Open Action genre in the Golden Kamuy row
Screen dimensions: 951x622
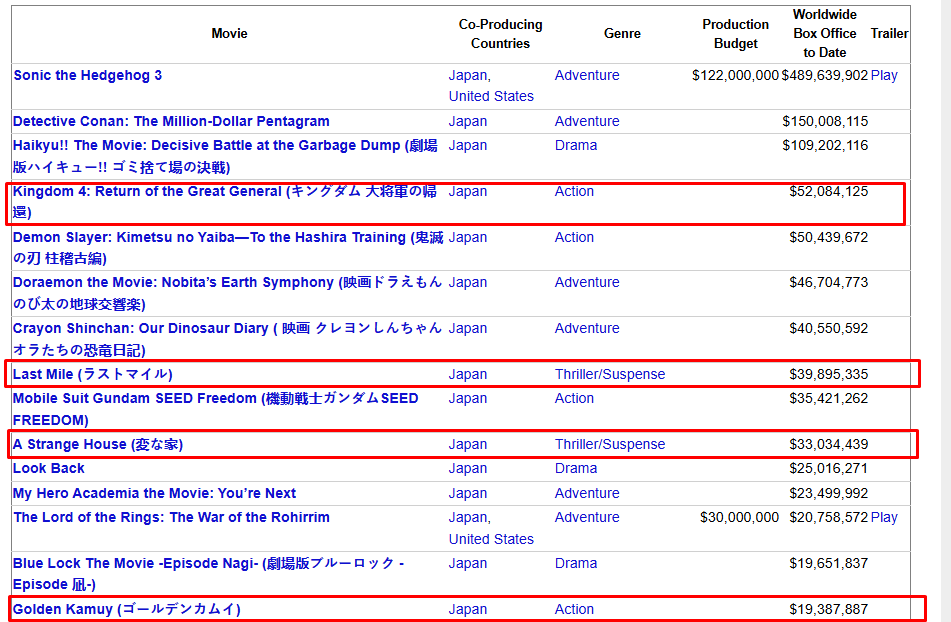(x=574, y=609)
